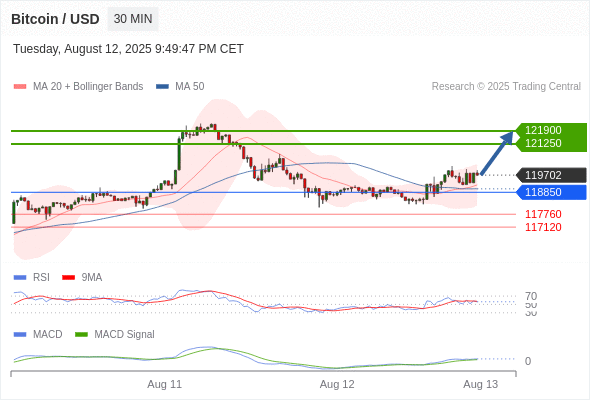Click the blue upward trend arrow

497,152
